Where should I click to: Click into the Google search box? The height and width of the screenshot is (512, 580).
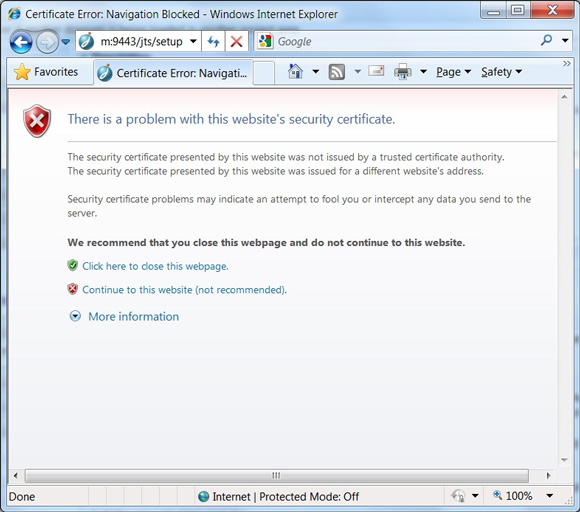point(405,41)
